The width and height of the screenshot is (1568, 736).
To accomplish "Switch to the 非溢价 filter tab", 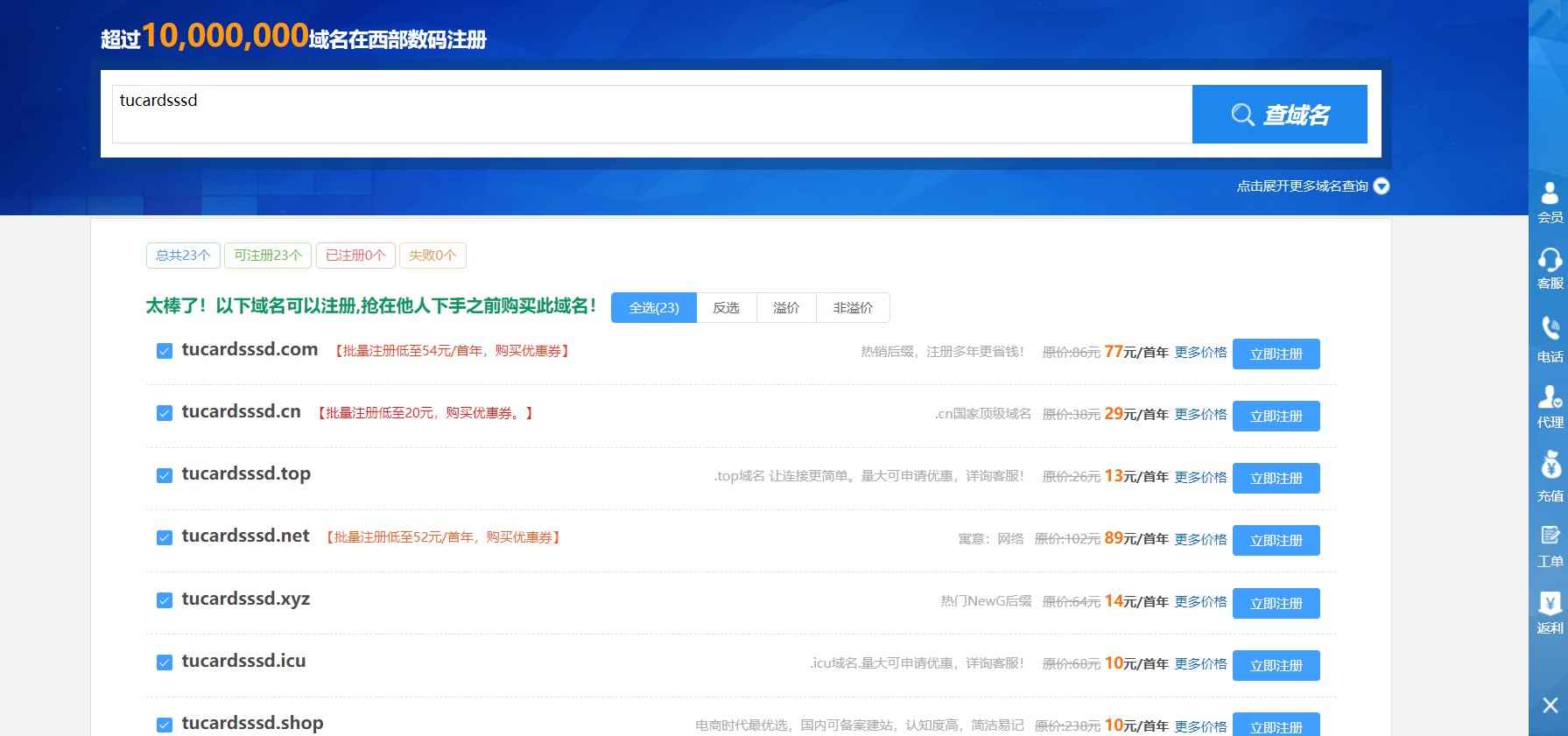I will (852, 308).
